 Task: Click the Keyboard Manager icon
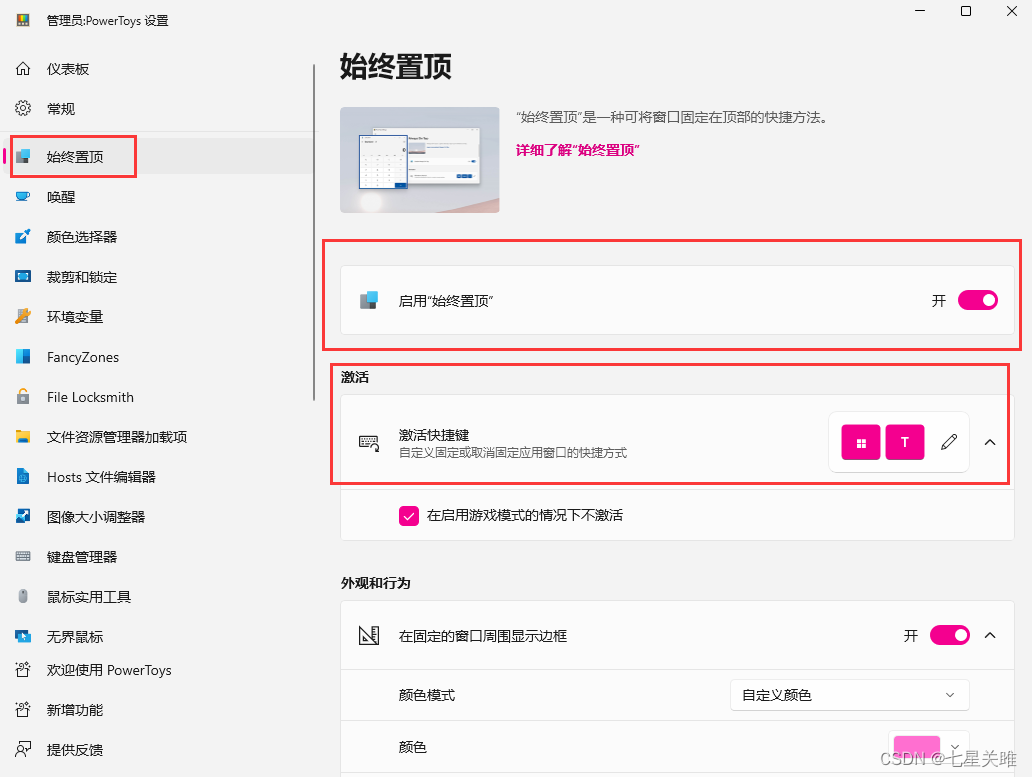click(23, 557)
